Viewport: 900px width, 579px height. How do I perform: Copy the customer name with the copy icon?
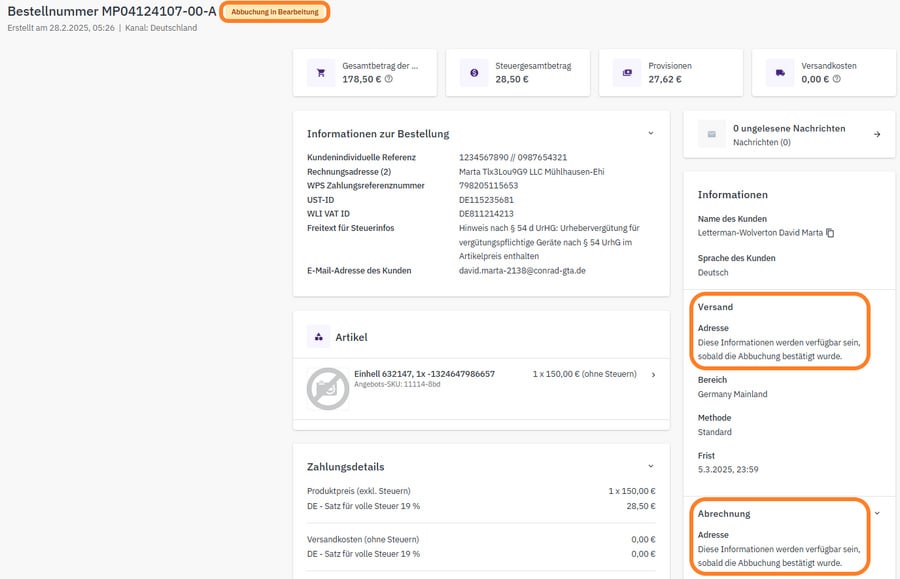coord(830,233)
